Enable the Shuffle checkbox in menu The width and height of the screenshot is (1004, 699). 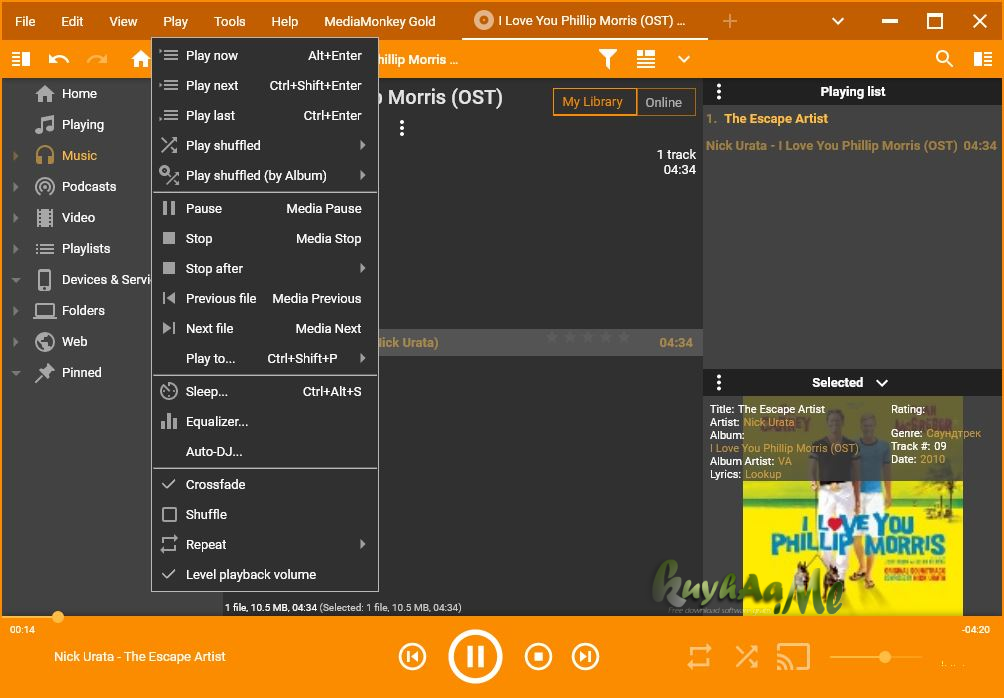[169, 515]
